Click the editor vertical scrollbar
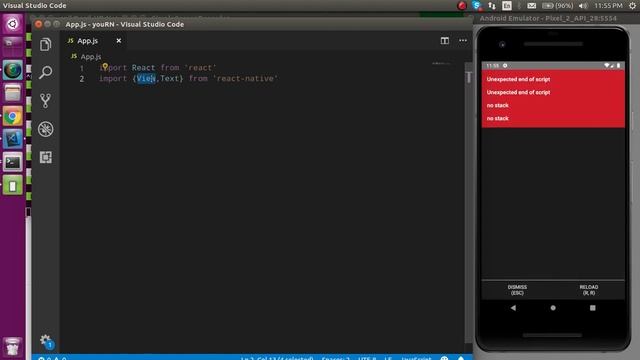 click(469, 204)
